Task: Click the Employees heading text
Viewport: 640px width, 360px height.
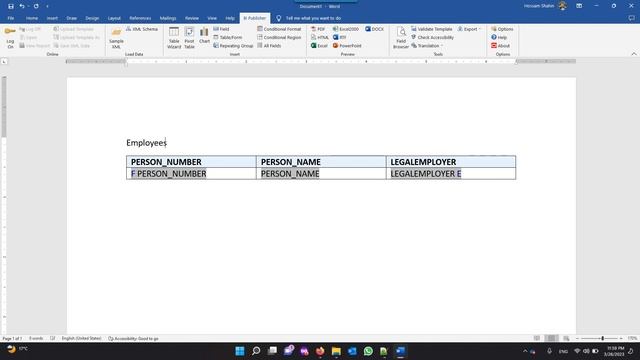Action: pyautogui.click(x=146, y=143)
